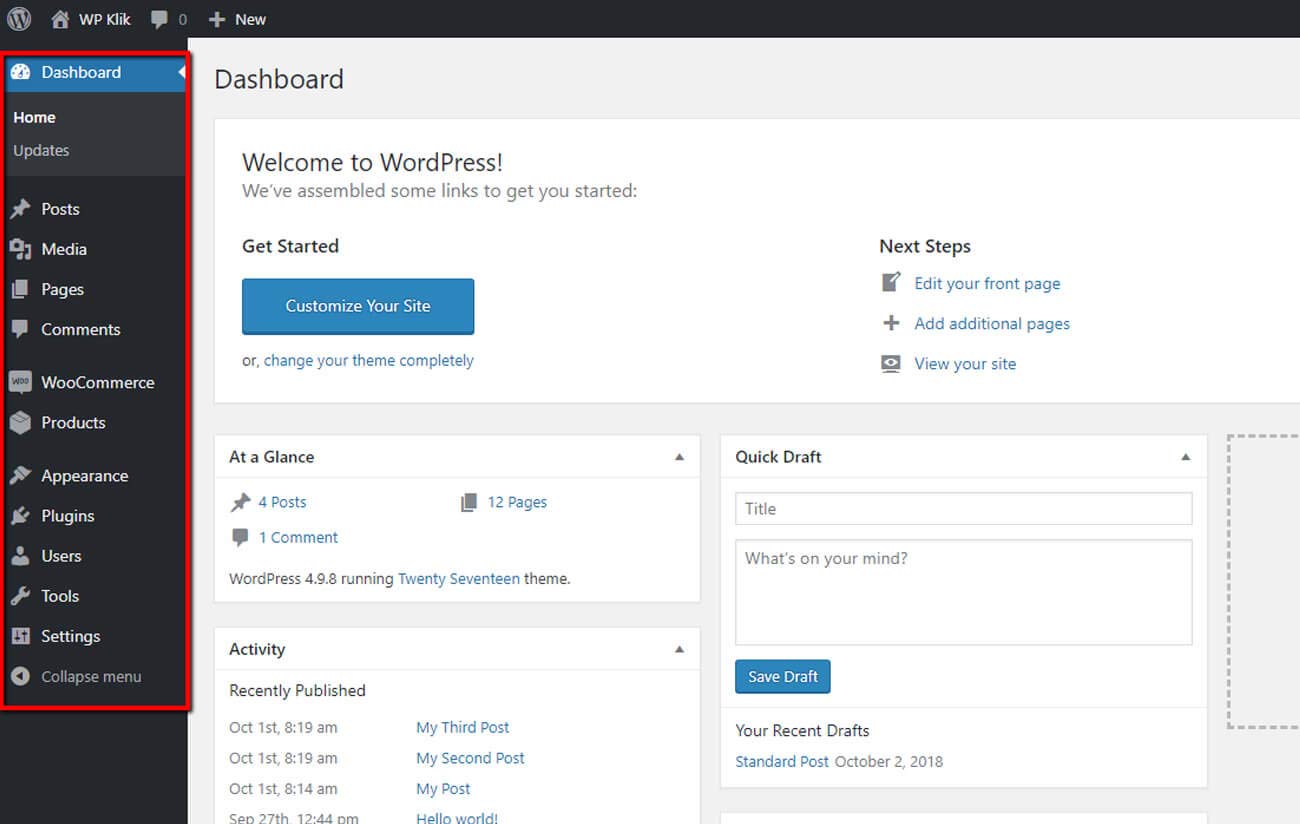Click the WordPress logo in admin bar
This screenshot has height=824, width=1300.
click(x=19, y=19)
